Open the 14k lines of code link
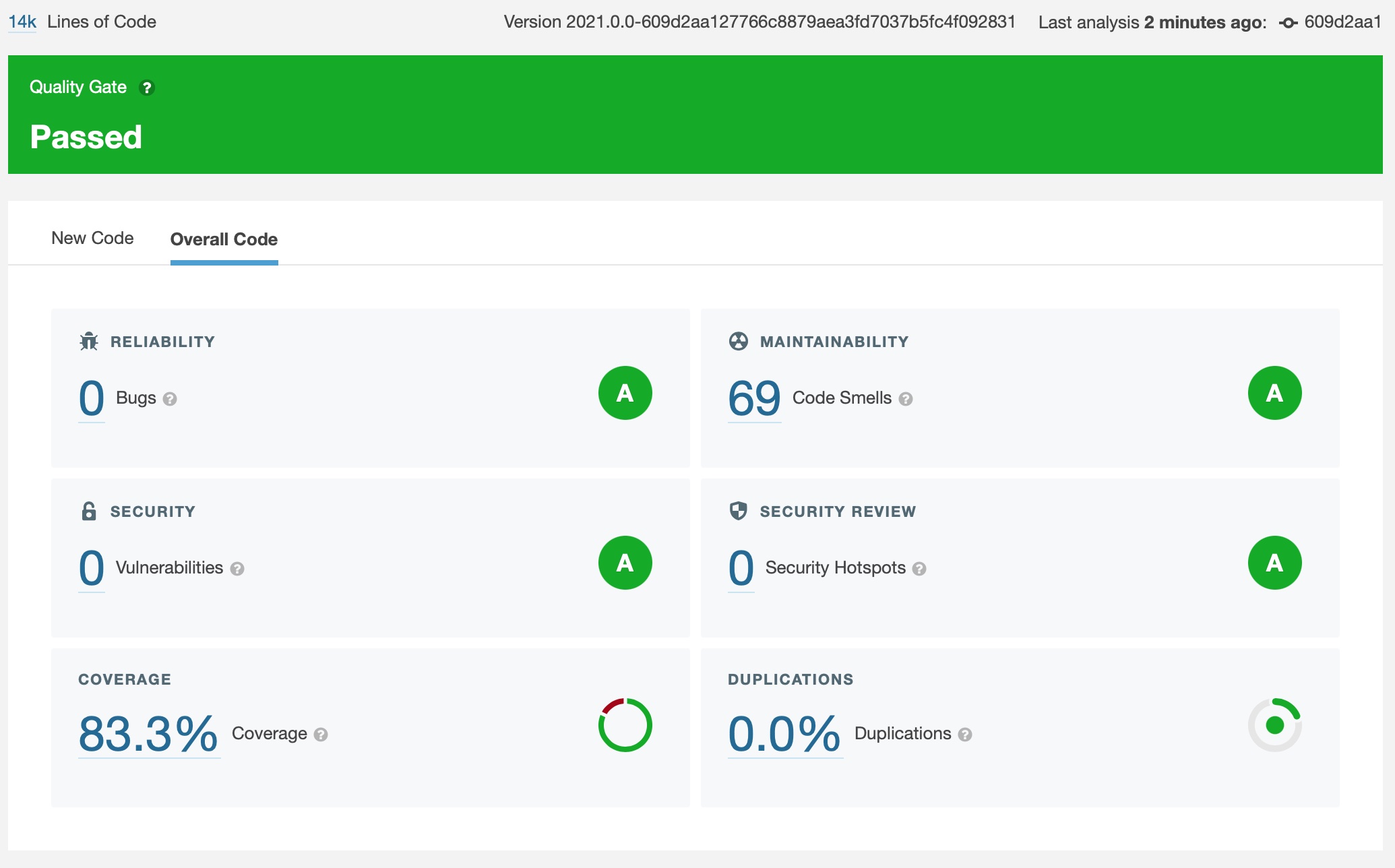This screenshot has width=1395, height=868. [x=22, y=22]
